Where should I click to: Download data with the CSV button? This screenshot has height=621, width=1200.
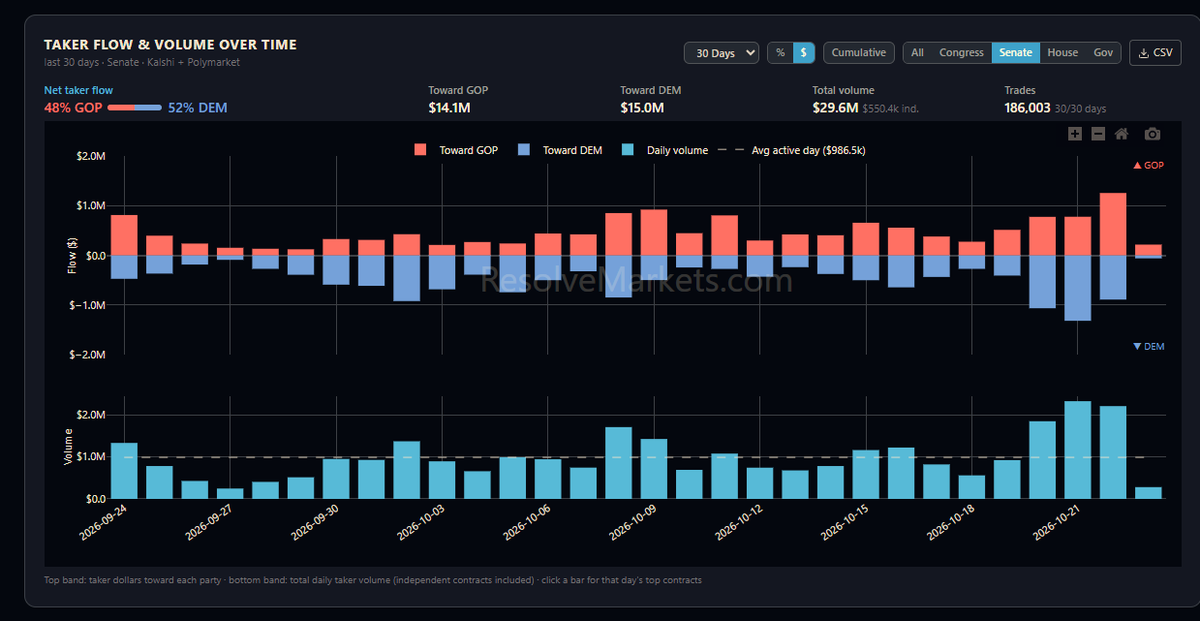click(x=1154, y=53)
